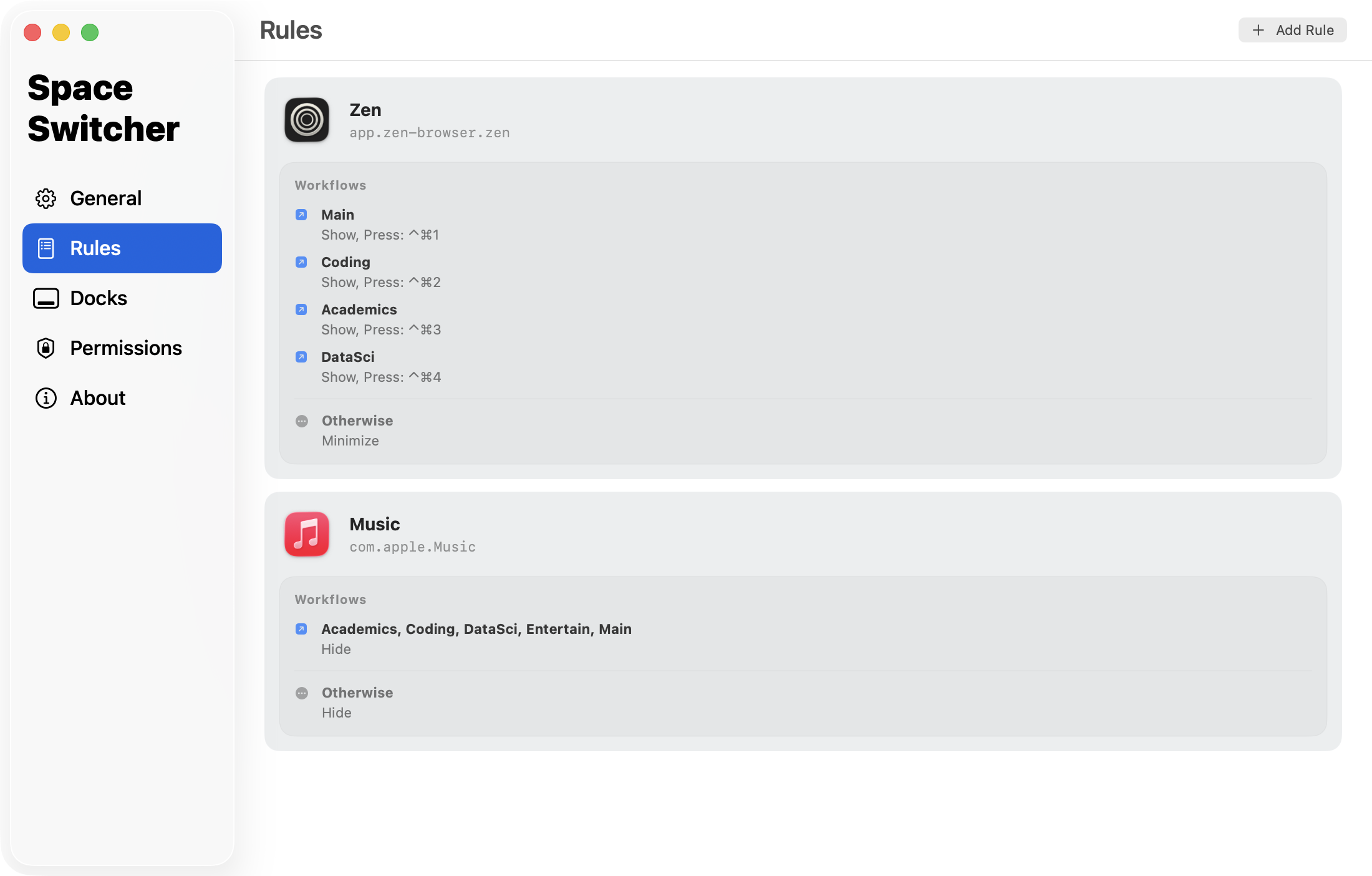1372x876 pixels.
Task: Click the bundle ID app.zen-browser.zen
Action: [x=430, y=133]
